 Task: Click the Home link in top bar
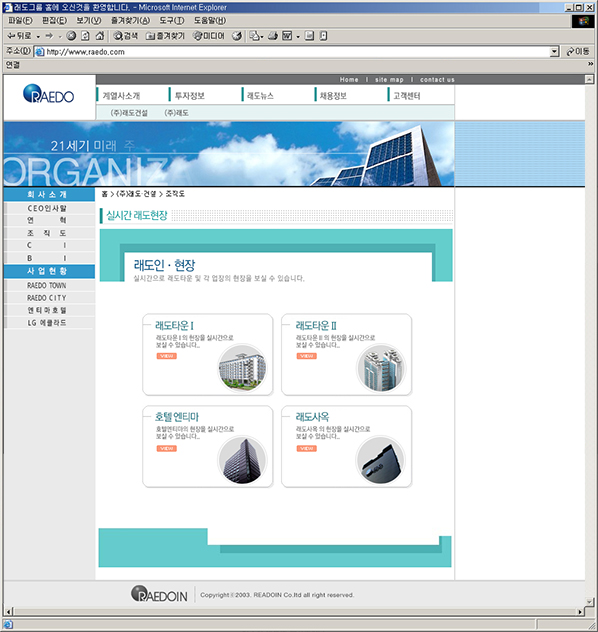[x=349, y=79]
